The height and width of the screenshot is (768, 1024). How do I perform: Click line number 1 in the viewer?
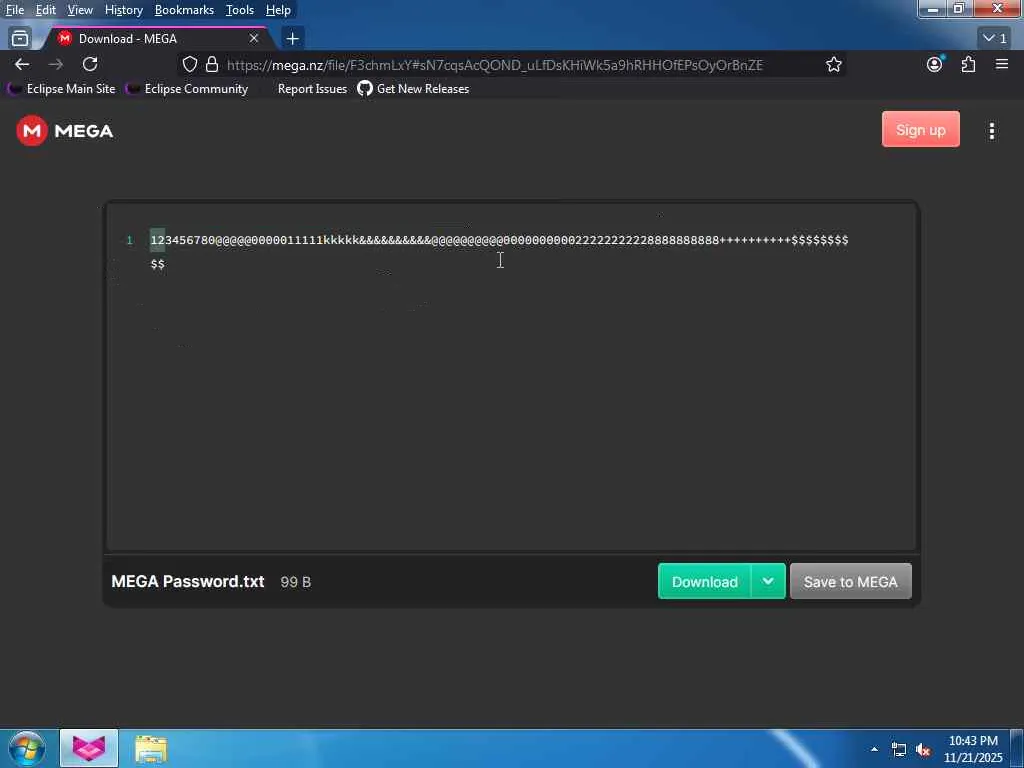tap(129, 240)
